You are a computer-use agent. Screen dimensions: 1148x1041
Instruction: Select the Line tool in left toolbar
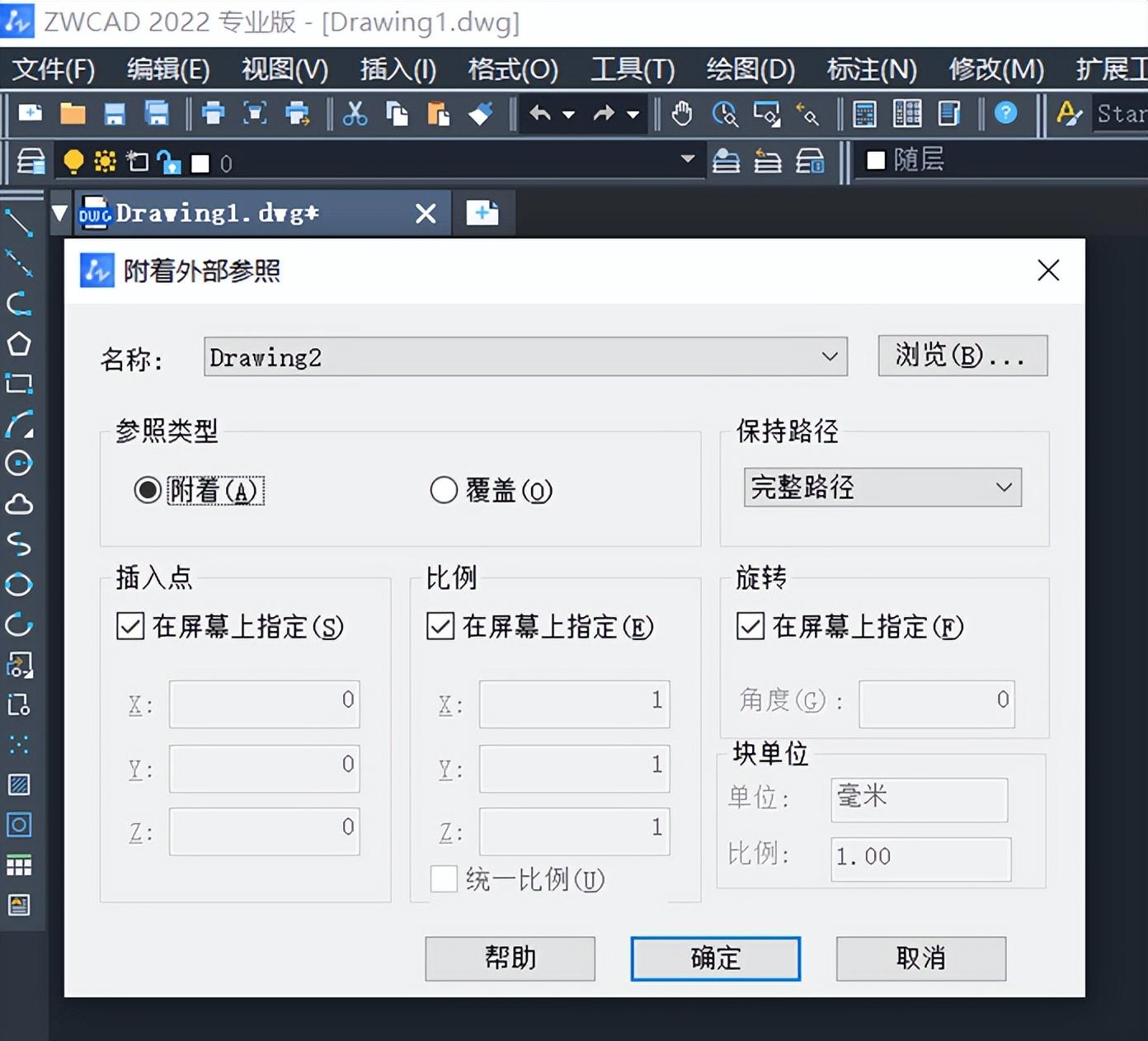point(19,223)
